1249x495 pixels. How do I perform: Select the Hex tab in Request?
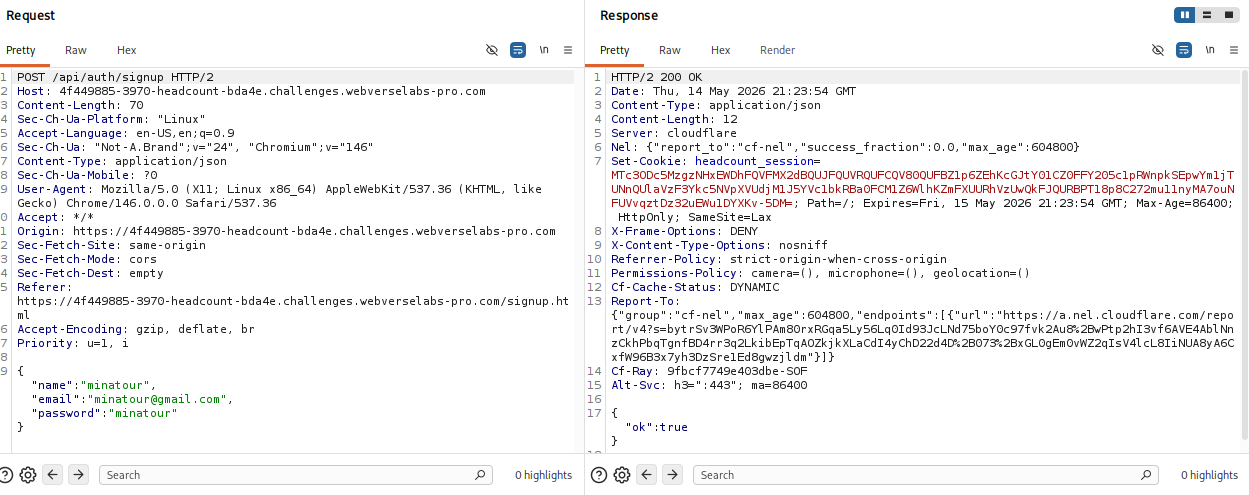click(126, 50)
